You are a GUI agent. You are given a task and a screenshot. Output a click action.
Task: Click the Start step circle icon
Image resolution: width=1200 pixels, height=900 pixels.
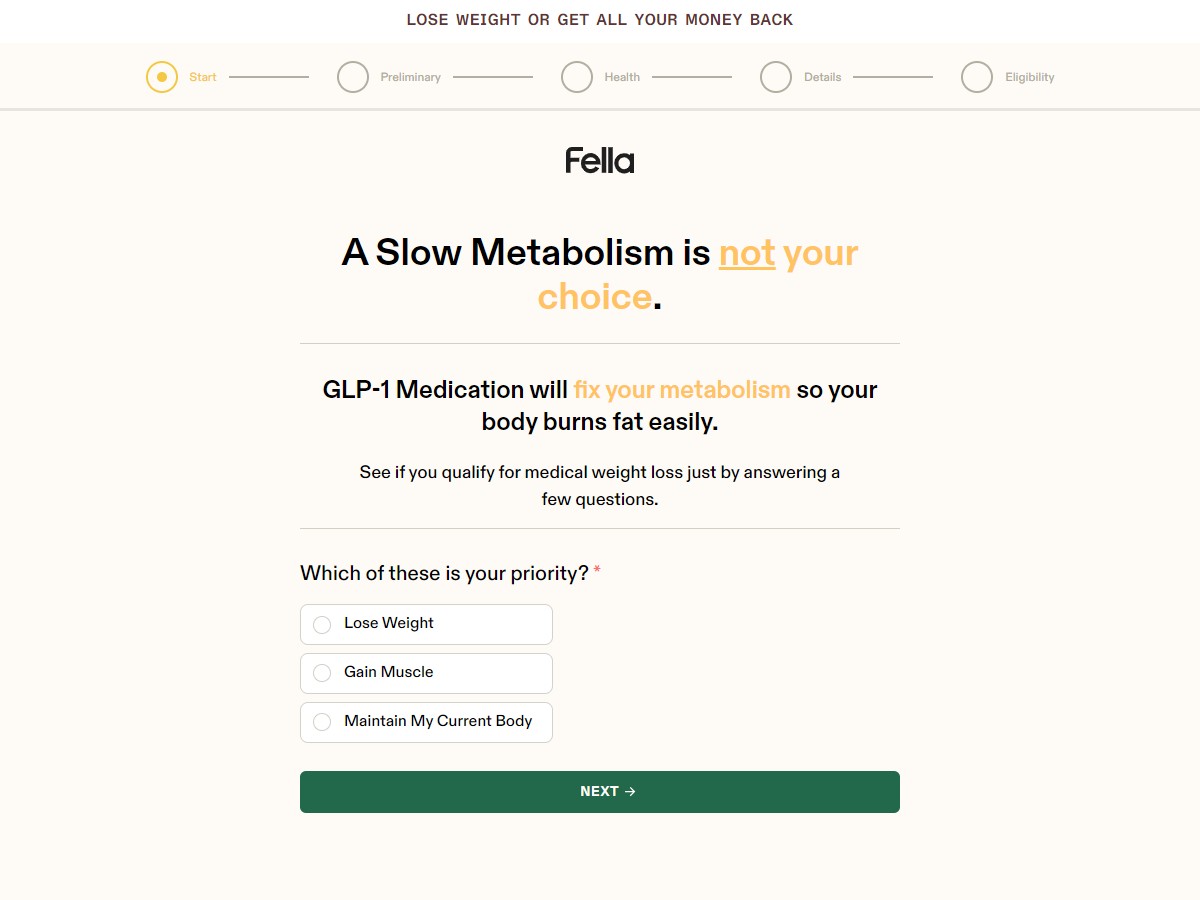pyautogui.click(x=162, y=77)
